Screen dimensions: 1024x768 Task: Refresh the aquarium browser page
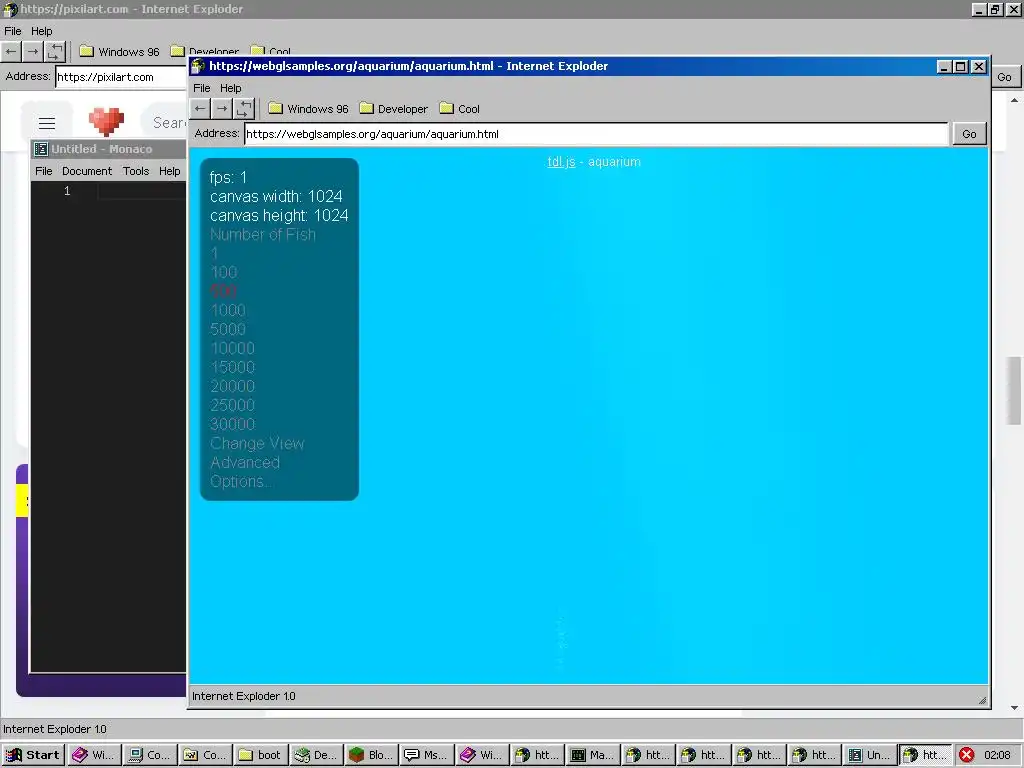tap(244, 108)
